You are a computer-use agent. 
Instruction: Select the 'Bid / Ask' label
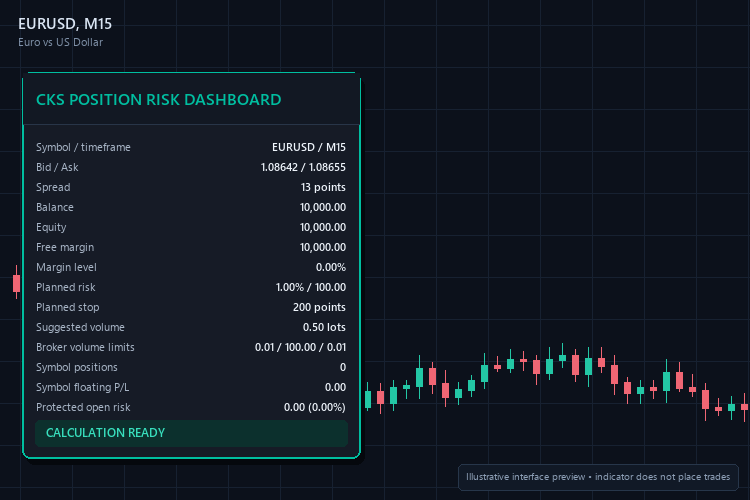[57, 167]
